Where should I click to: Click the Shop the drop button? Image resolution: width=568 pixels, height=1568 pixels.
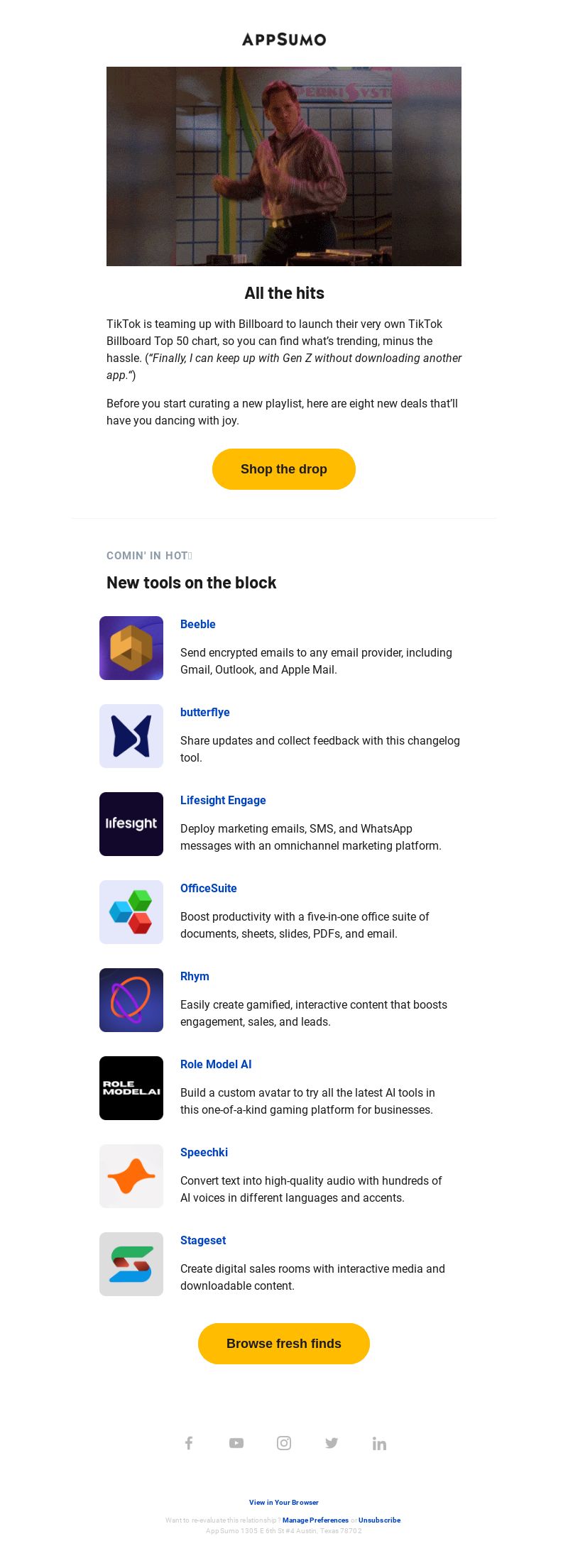click(x=284, y=469)
